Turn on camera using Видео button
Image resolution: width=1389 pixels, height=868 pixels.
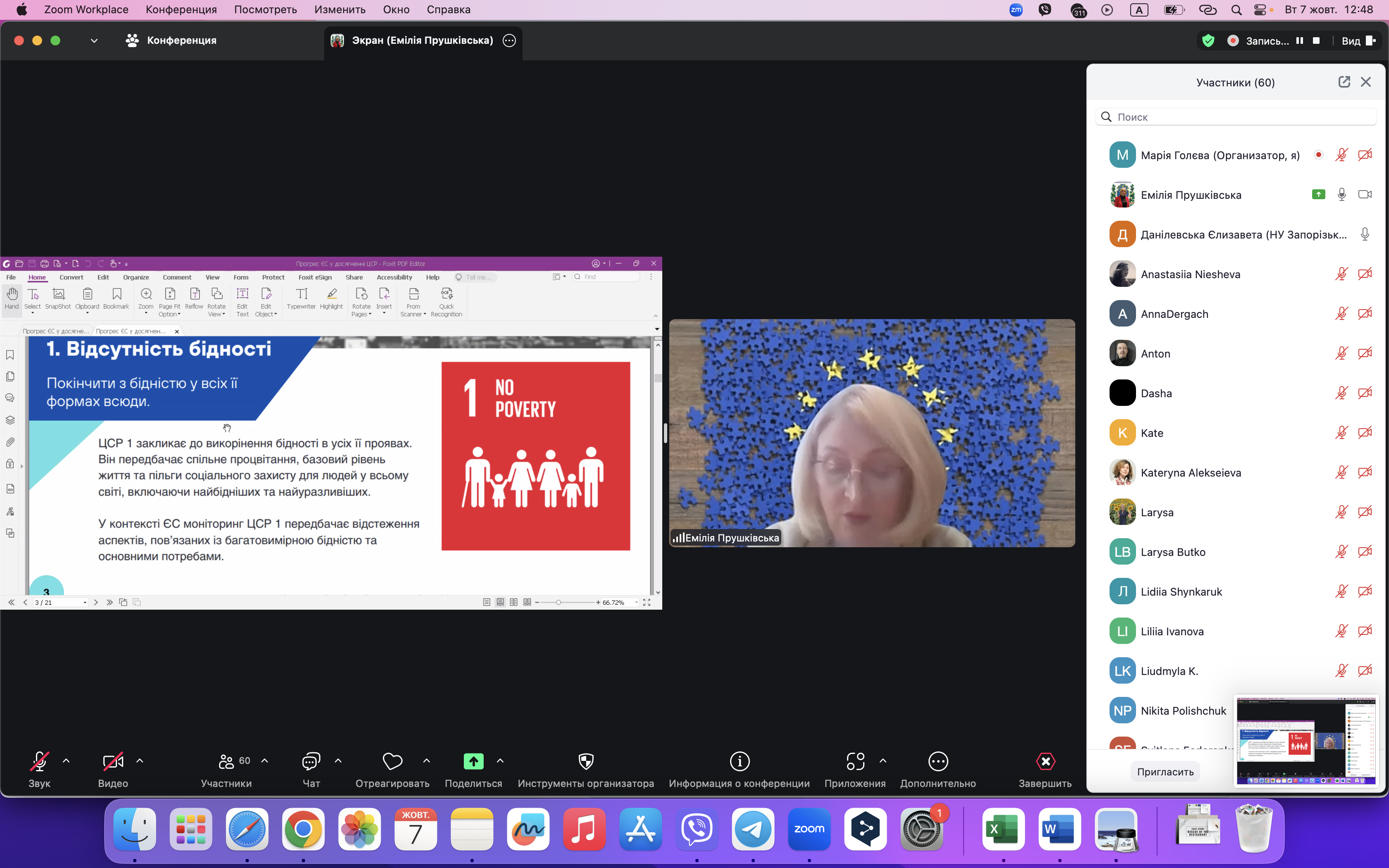pyautogui.click(x=112, y=761)
